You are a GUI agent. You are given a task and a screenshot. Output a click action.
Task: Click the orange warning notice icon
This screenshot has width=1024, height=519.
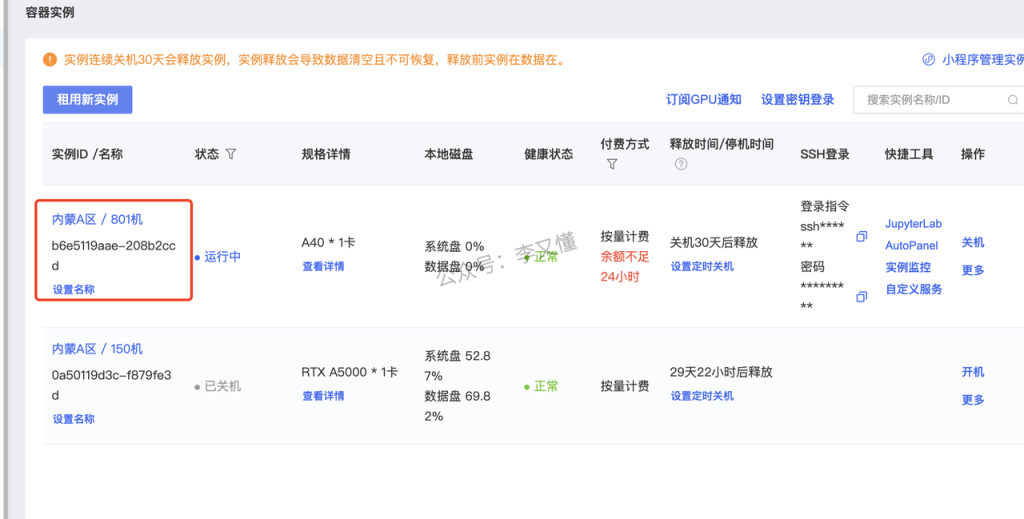[50, 60]
